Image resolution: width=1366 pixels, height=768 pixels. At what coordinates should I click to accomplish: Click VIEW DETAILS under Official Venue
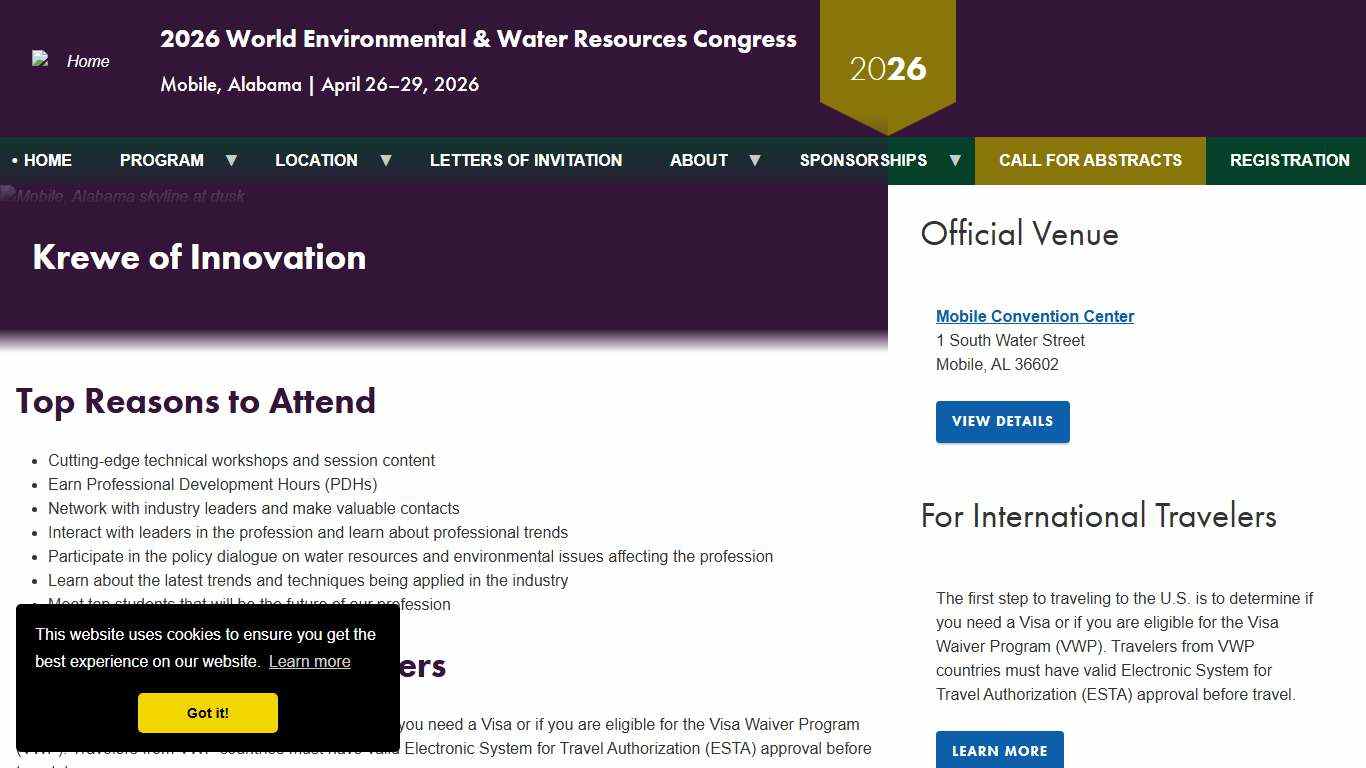tap(1002, 421)
